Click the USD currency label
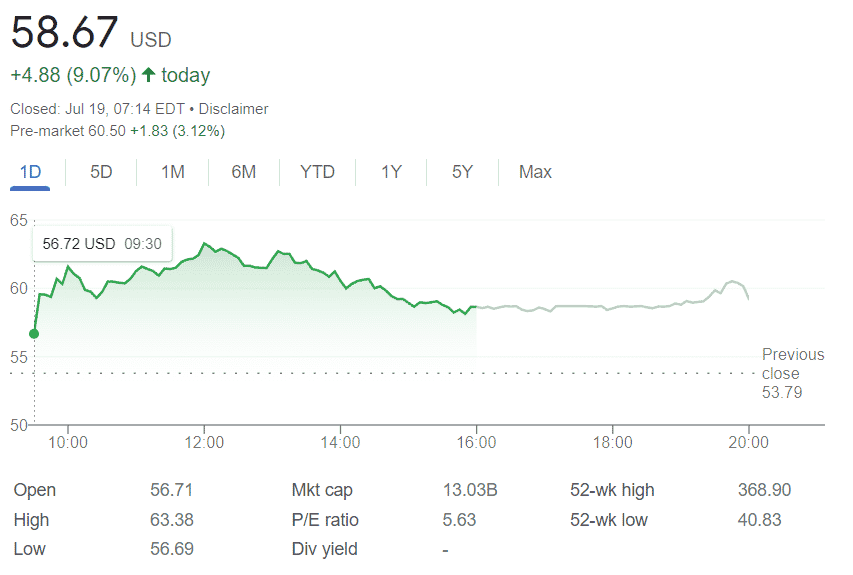The width and height of the screenshot is (853, 575). pos(151,40)
